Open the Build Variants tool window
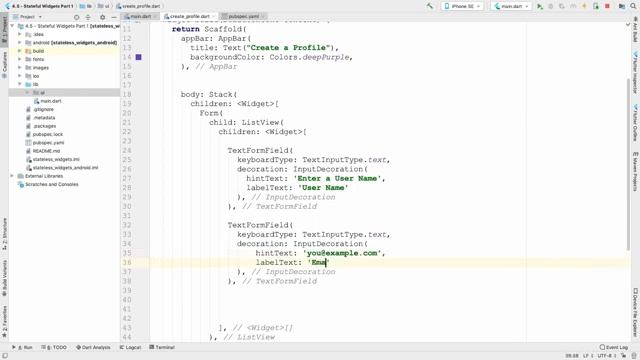The image size is (640, 360). point(4,278)
